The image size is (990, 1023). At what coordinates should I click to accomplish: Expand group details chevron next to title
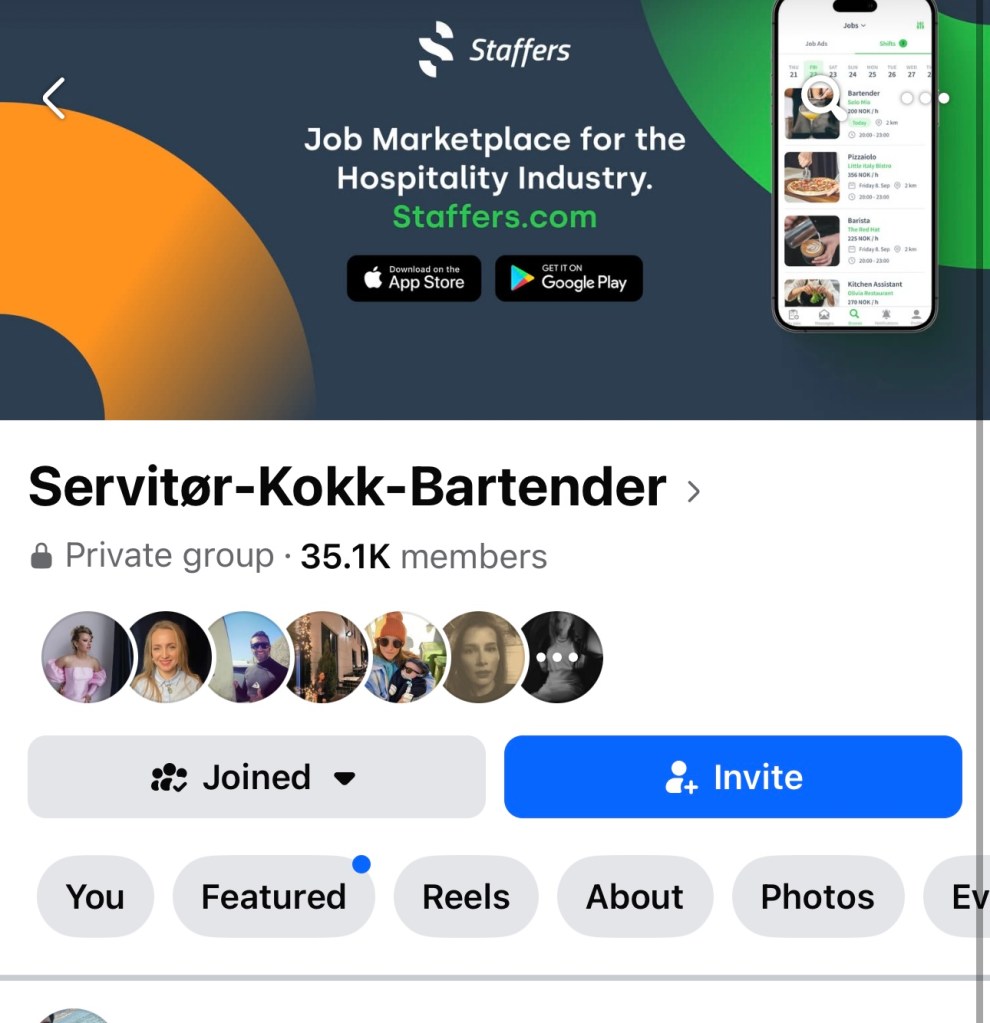(693, 491)
